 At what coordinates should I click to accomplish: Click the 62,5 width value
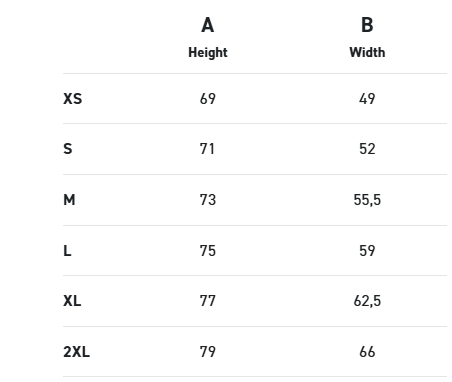pyautogui.click(x=367, y=301)
